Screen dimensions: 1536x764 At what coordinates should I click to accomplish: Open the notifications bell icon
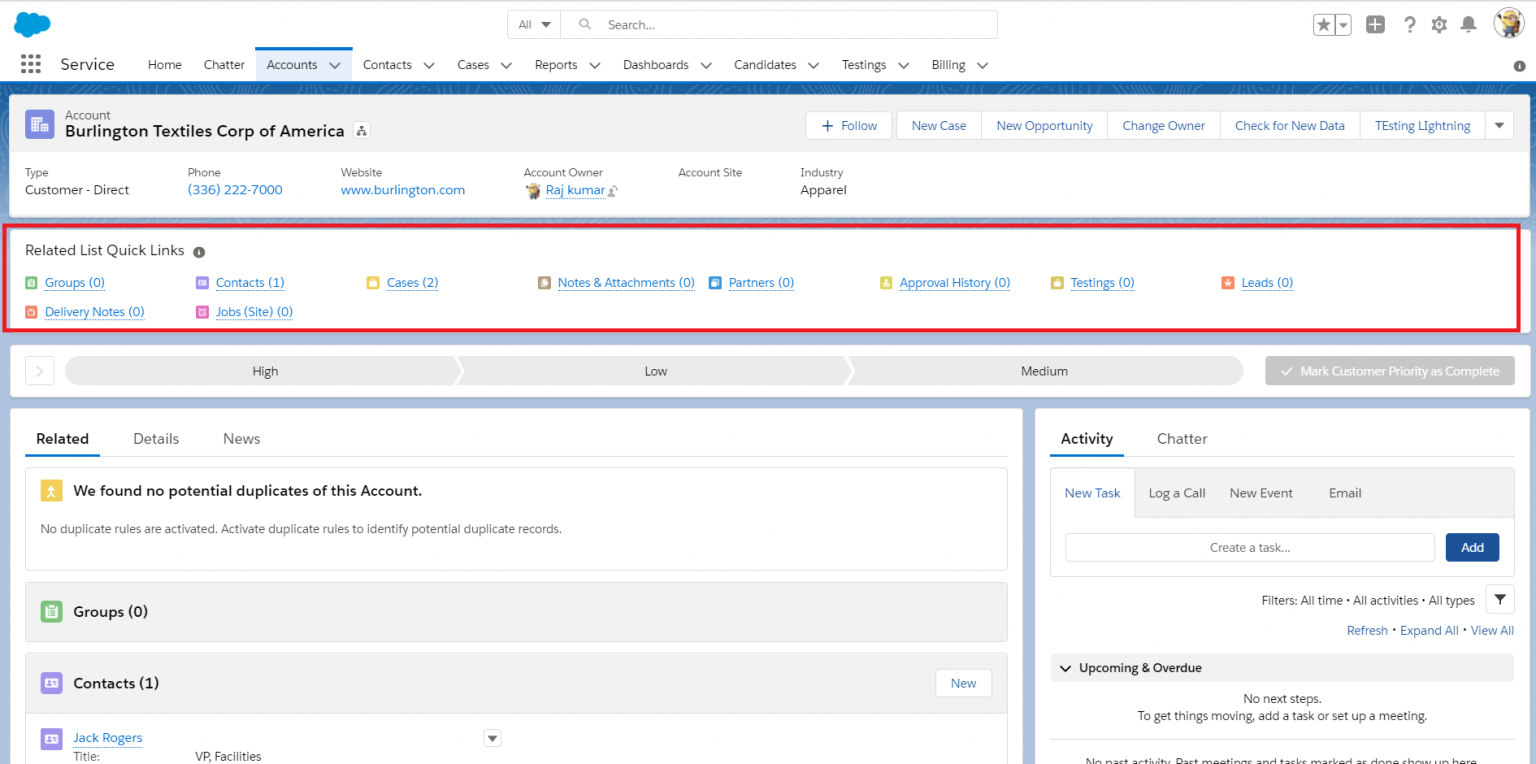1469,24
